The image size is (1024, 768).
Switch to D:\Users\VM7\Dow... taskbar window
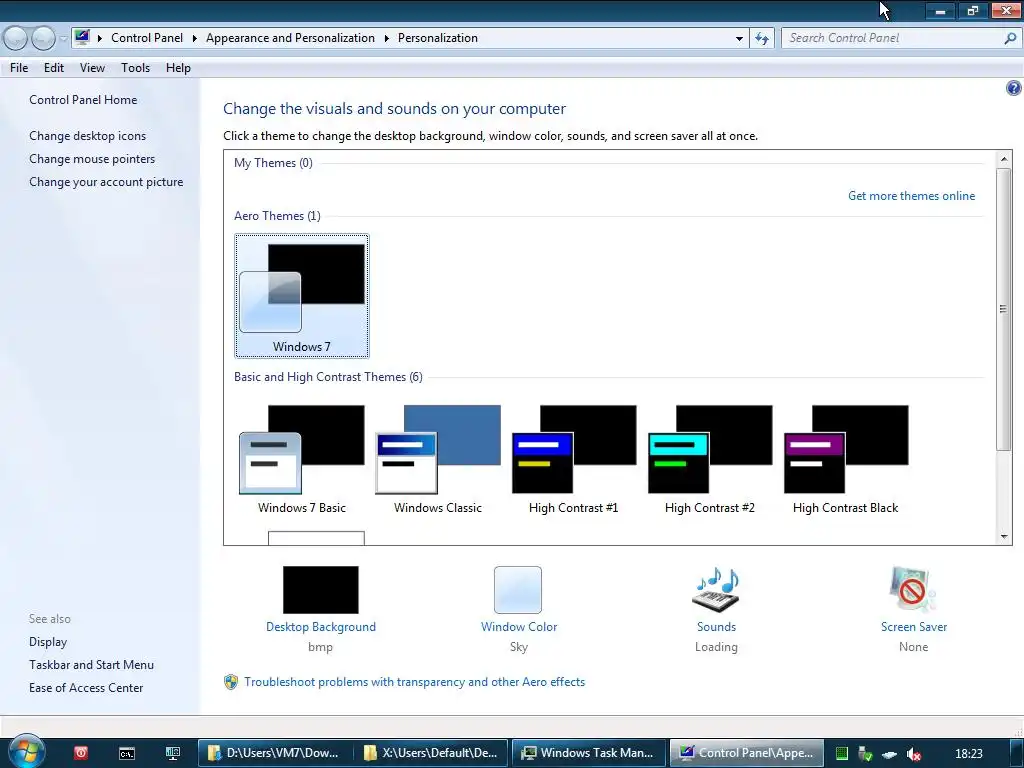(274, 753)
